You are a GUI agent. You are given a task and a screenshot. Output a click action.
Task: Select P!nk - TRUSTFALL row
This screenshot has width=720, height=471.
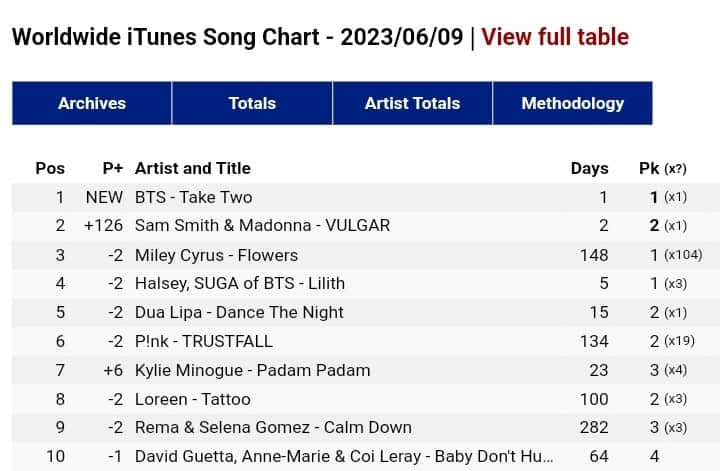click(x=204, y=341)
